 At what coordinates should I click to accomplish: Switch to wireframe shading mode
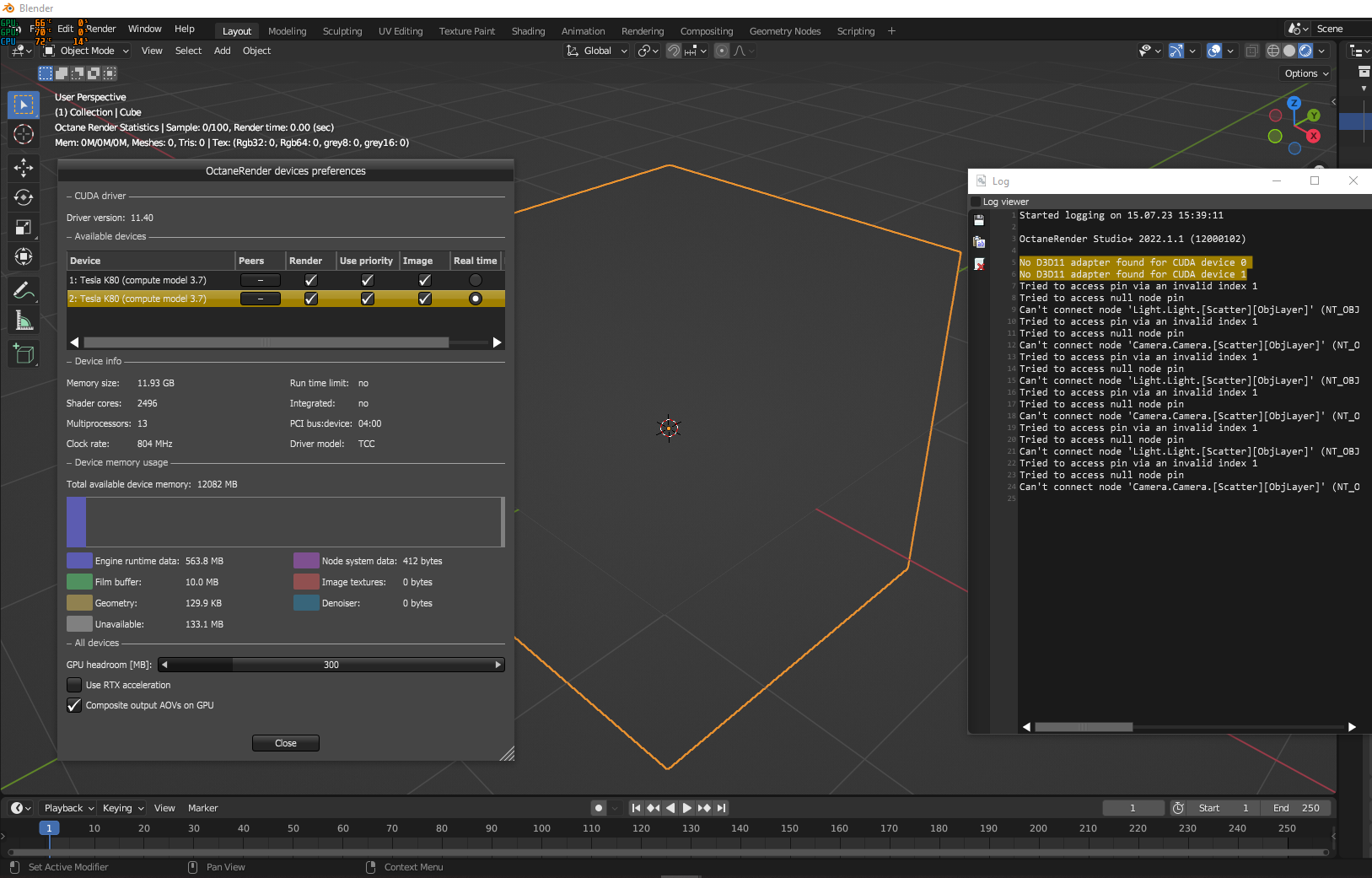click(x=1273, y=51)
